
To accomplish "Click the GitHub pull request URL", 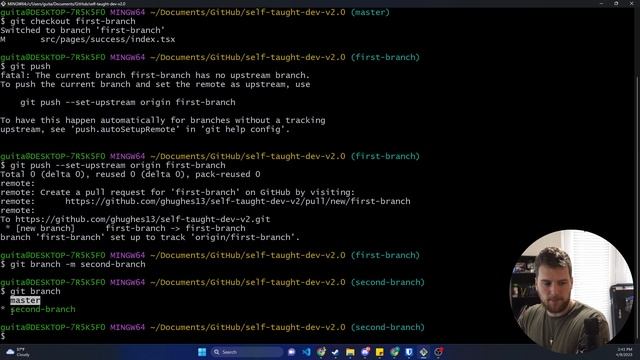I will pos(238,201).
